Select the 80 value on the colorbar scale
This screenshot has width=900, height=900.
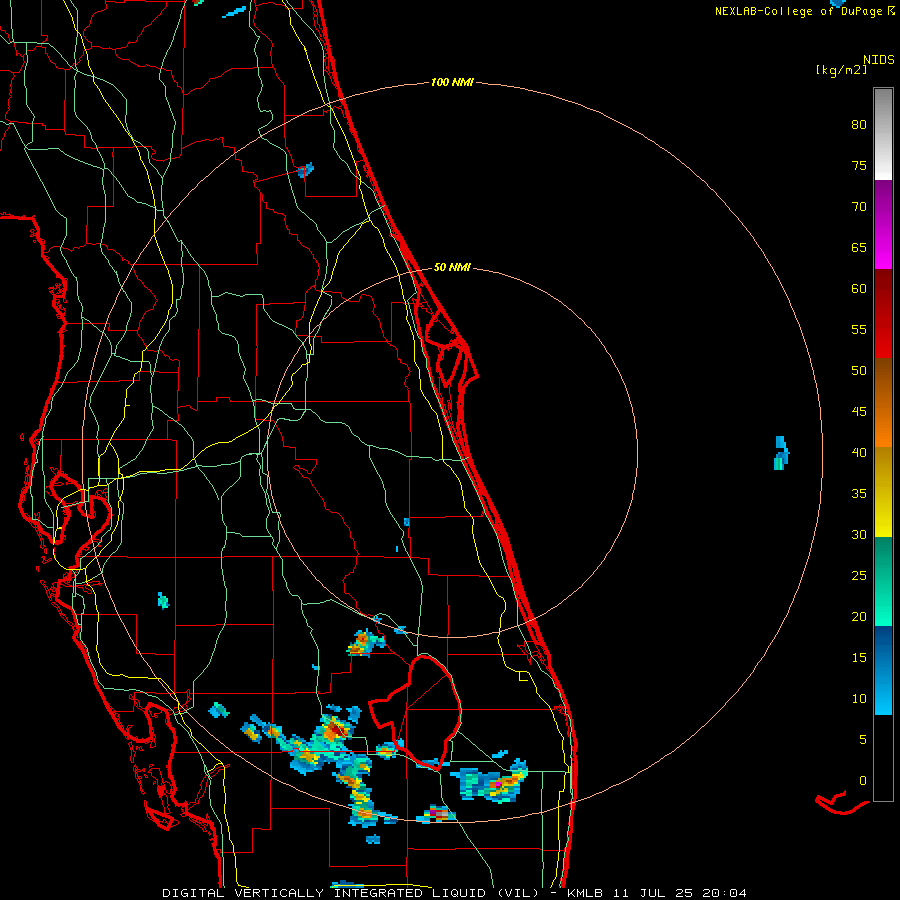[859, 125]
